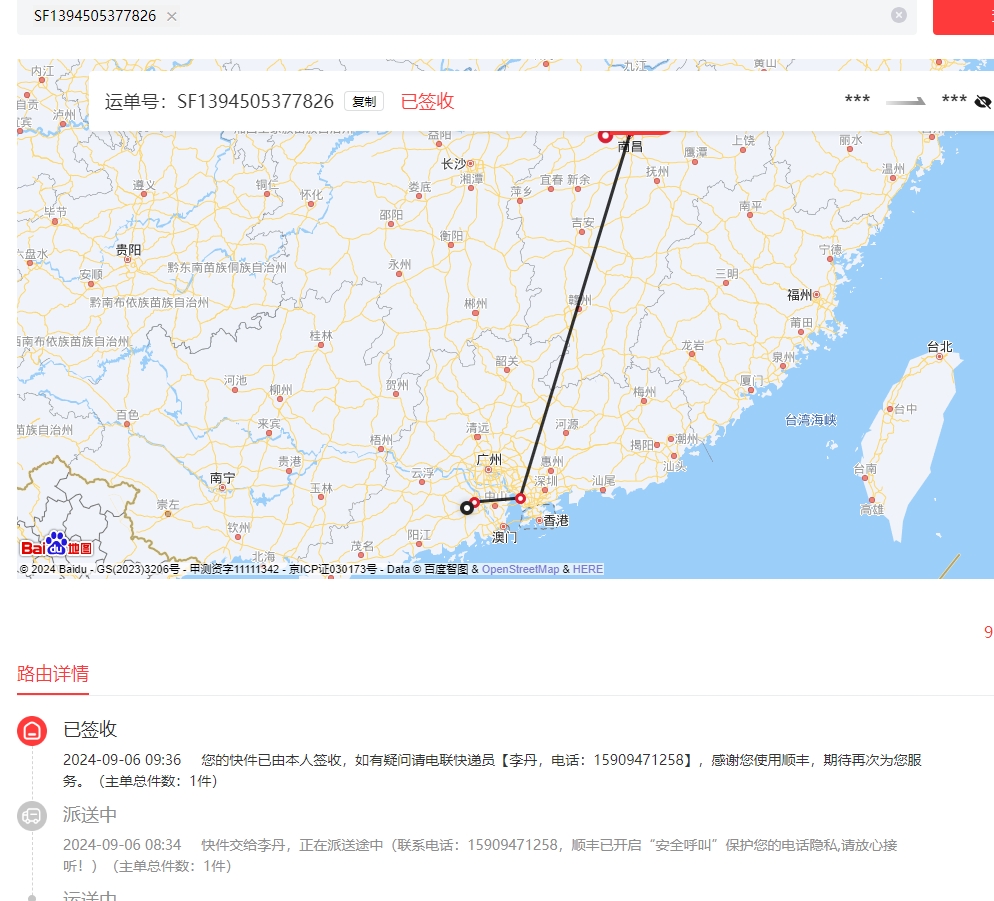Click the 梅州 label on the map

(644, 392)
